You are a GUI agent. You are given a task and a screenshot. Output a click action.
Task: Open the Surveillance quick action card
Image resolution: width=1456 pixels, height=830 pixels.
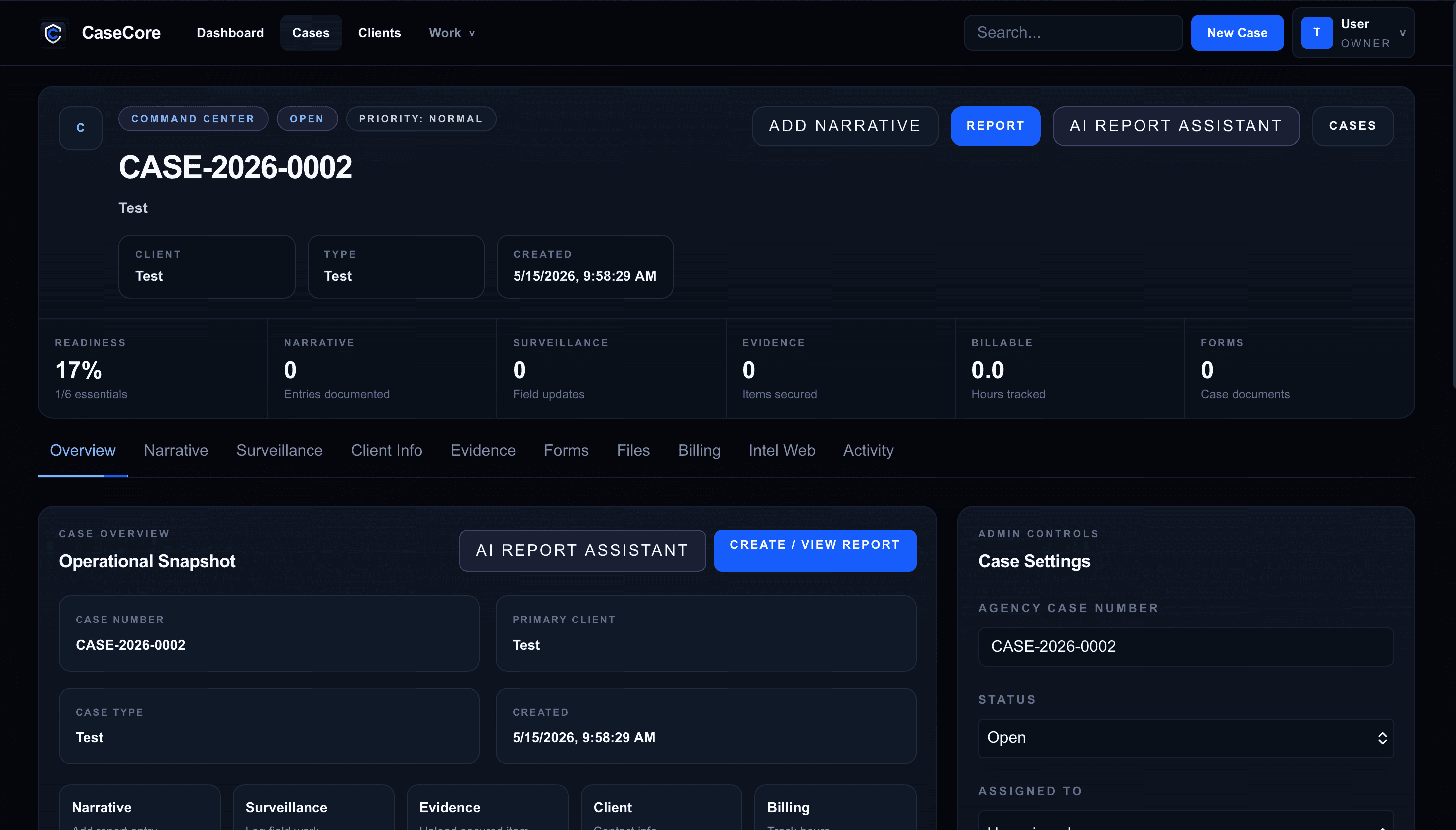pyautogui.click(x=313, y=808)
